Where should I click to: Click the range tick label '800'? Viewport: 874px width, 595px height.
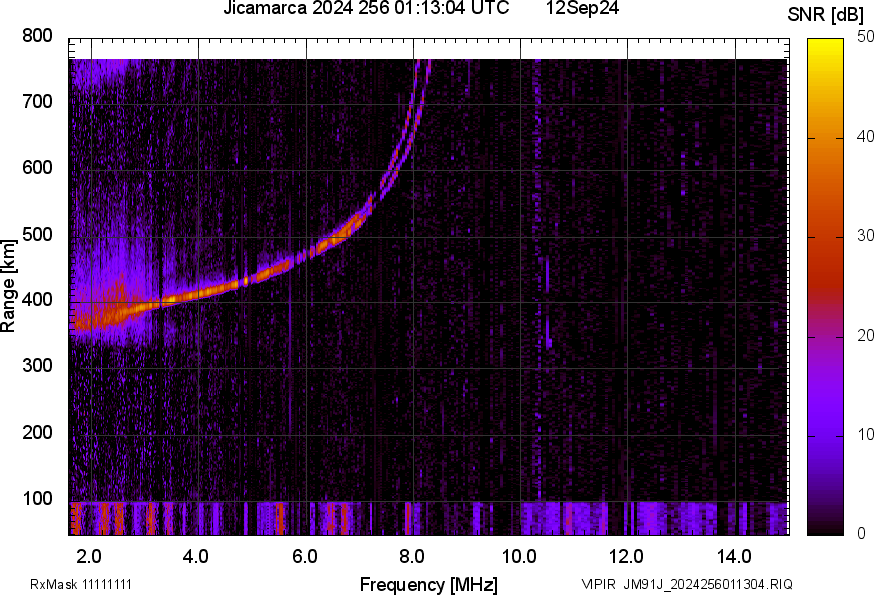pyautogui.click(x=37, y=36)
